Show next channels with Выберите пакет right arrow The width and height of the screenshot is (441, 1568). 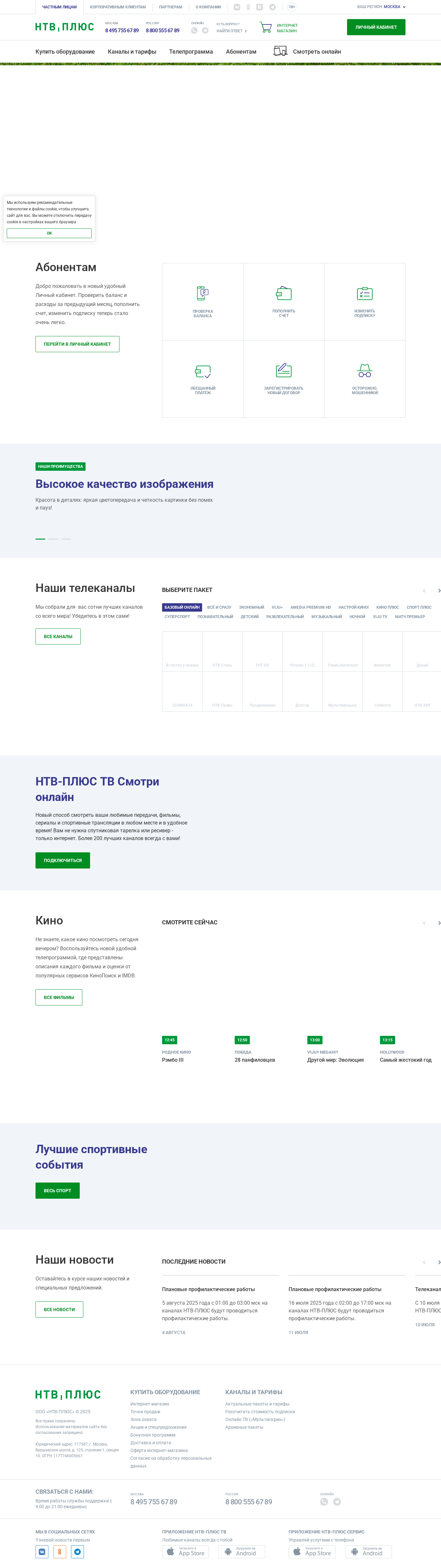click(438, 590)
